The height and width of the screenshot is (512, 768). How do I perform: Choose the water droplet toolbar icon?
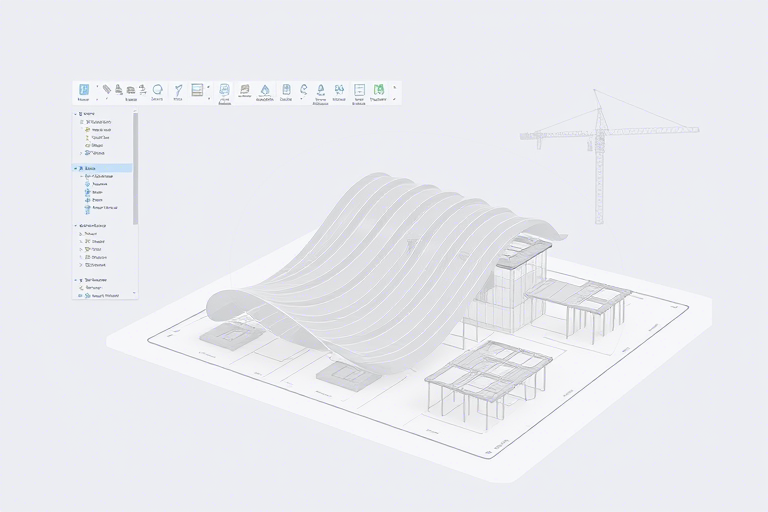point(265,89)
